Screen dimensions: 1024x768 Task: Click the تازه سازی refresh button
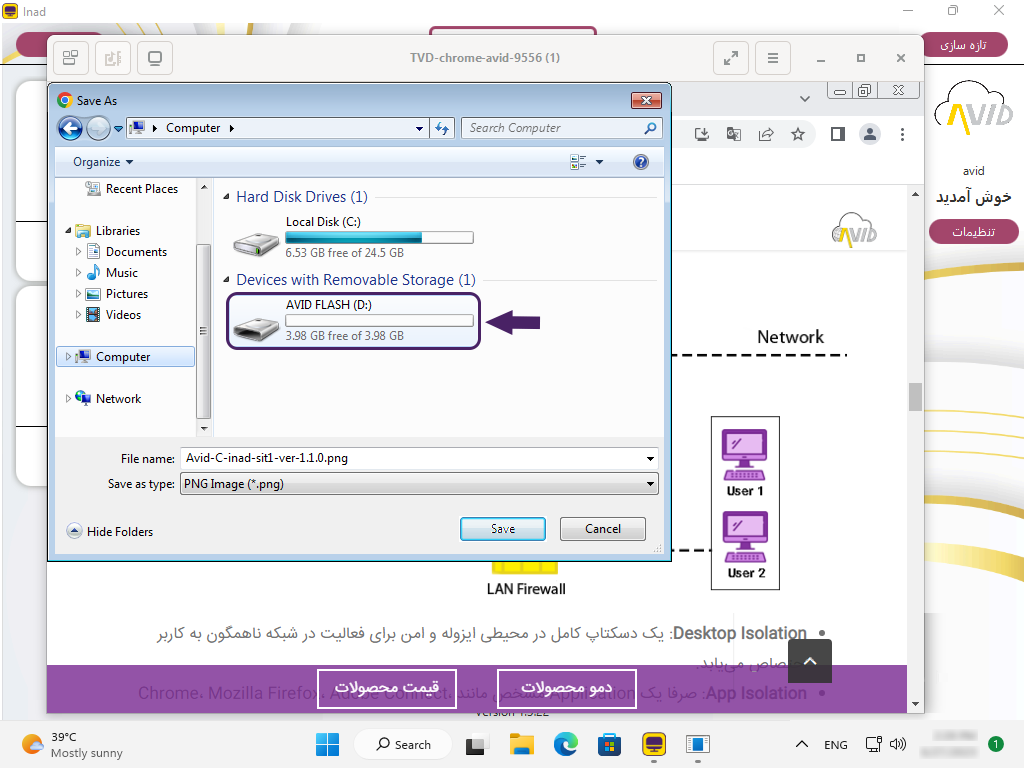coord(963,45)
